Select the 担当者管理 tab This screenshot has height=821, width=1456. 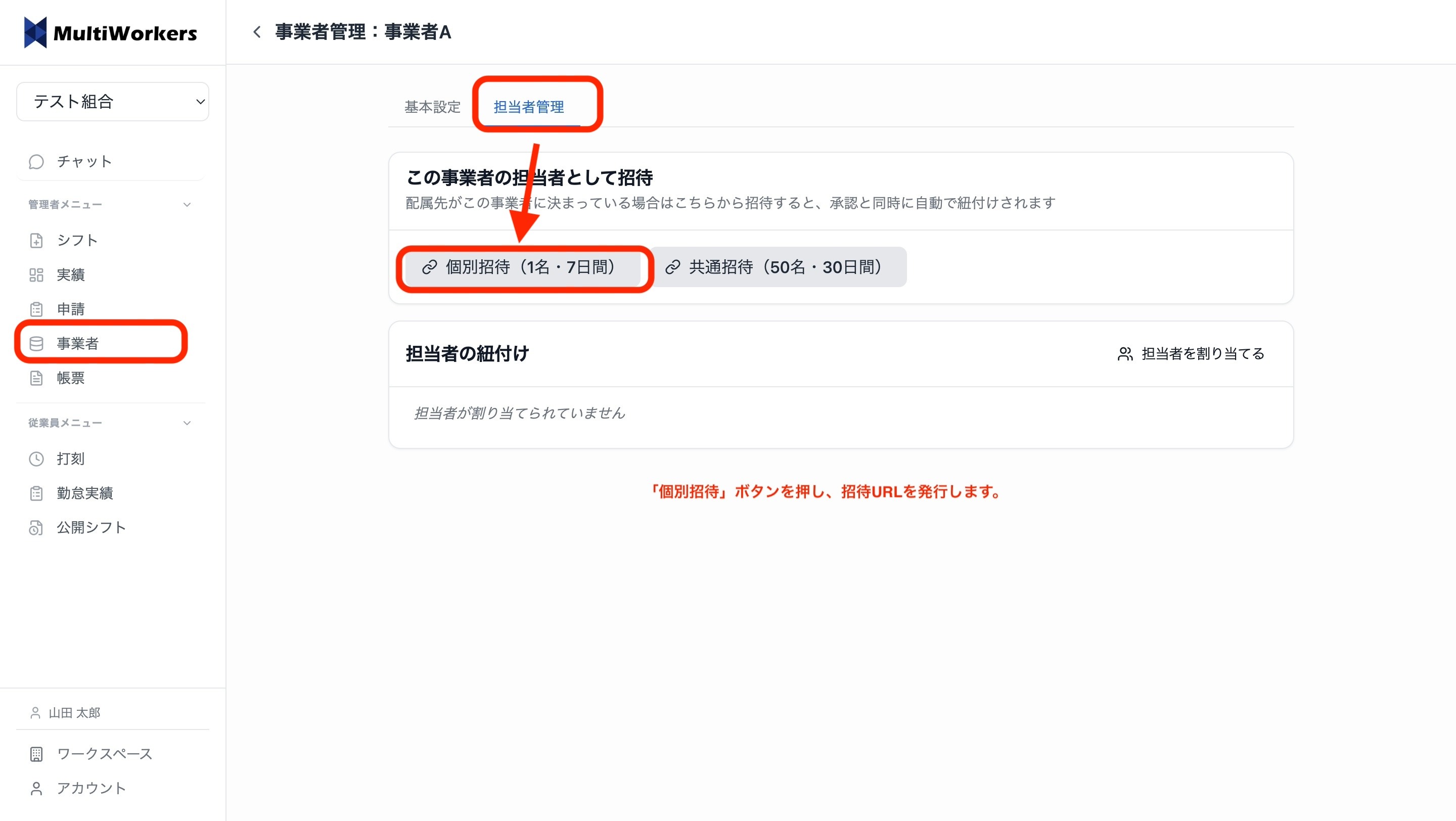[528, 107]
